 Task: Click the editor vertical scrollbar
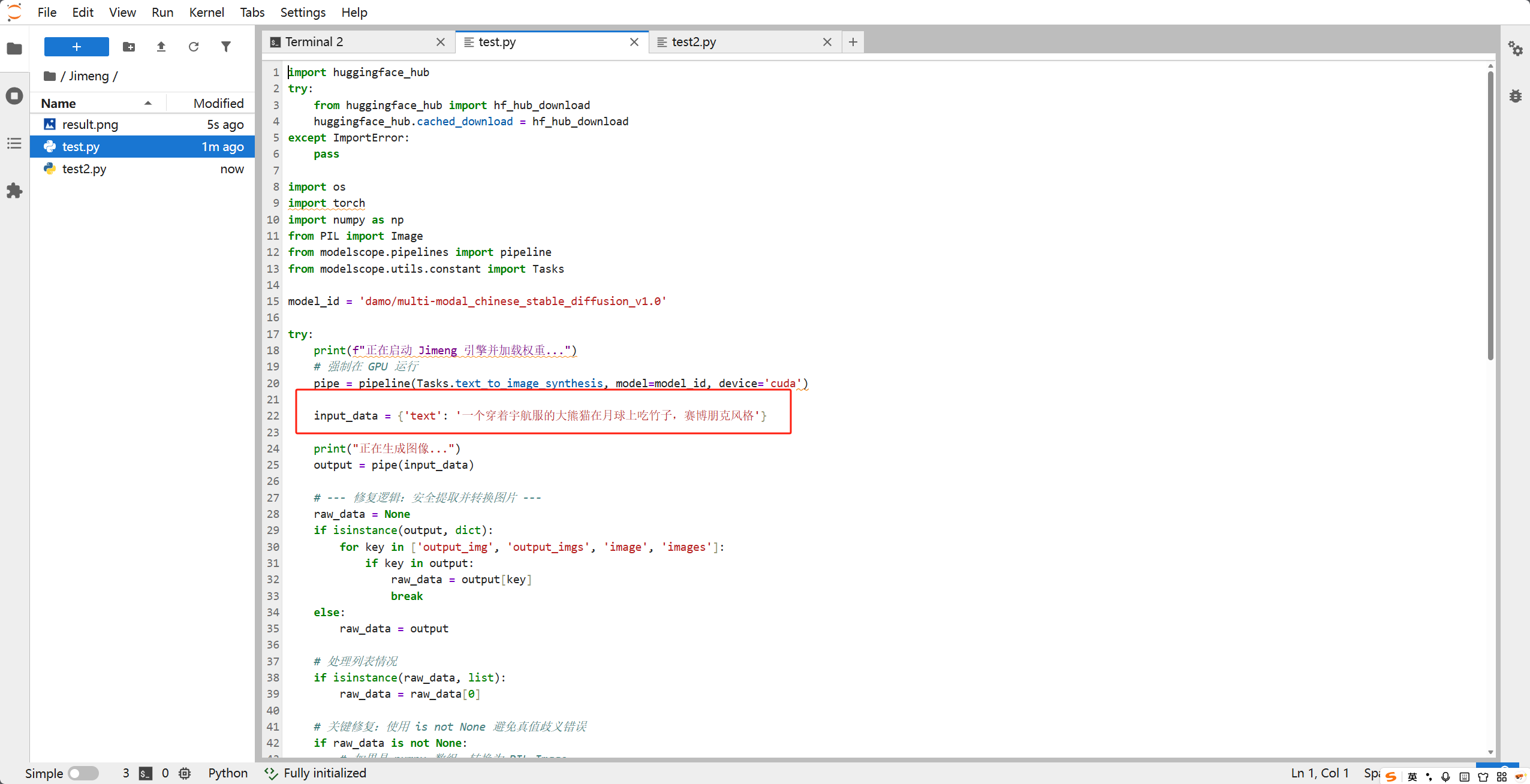pos(1490,216)
